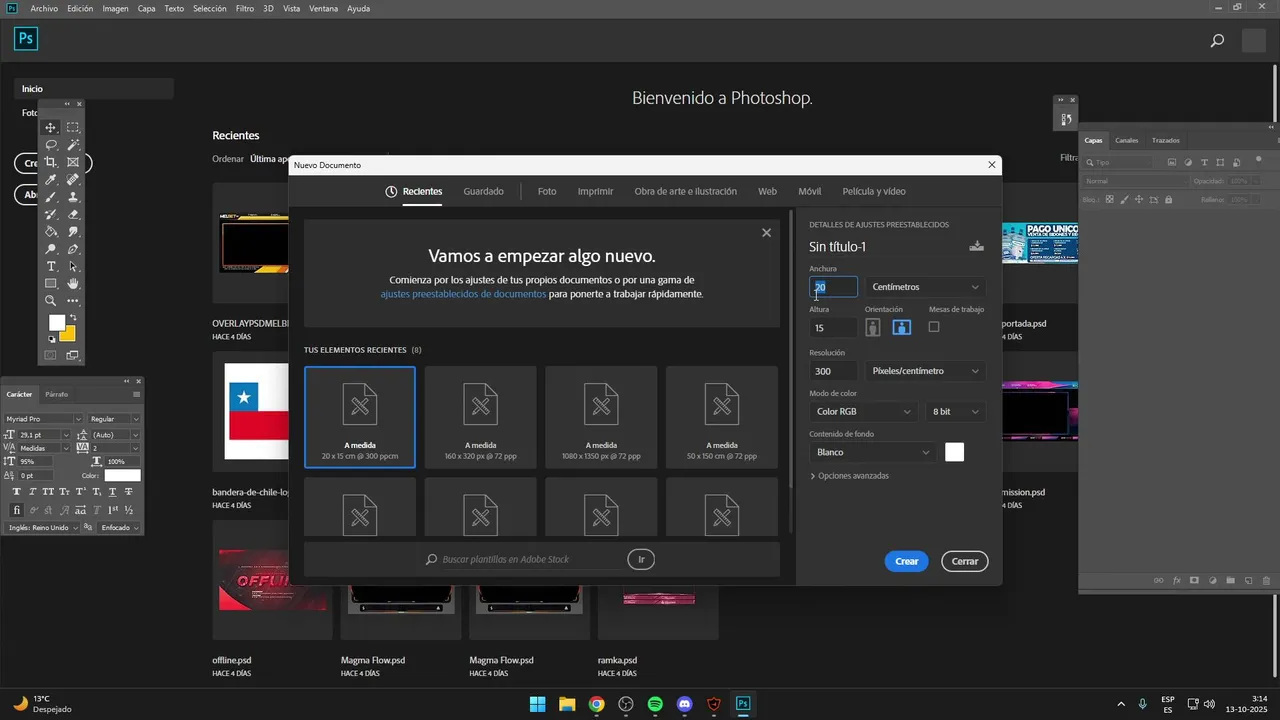Select the Rectangular Marquee tool
Viewport: 1280px width, 720px height.
tap(73, 128)
